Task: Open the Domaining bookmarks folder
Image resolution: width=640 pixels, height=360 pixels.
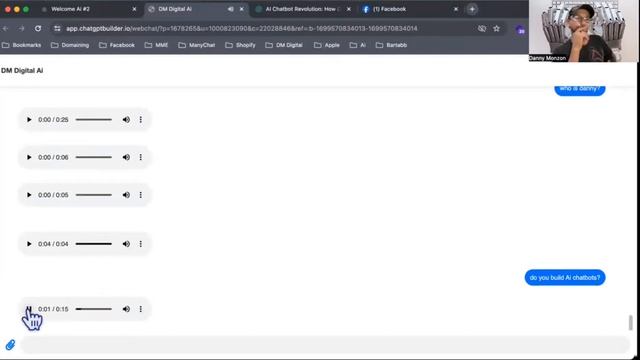Action: pos(70,45)
